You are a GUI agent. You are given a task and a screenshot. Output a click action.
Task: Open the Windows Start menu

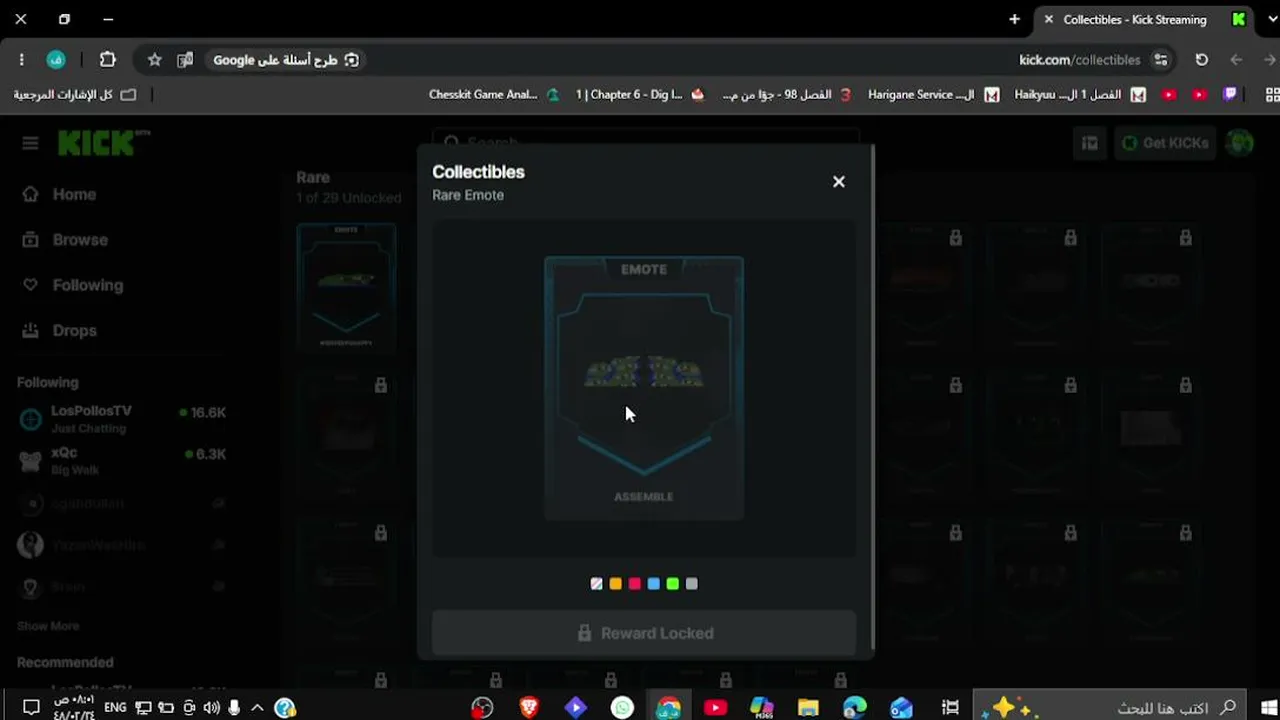[x=1270, y=708]
